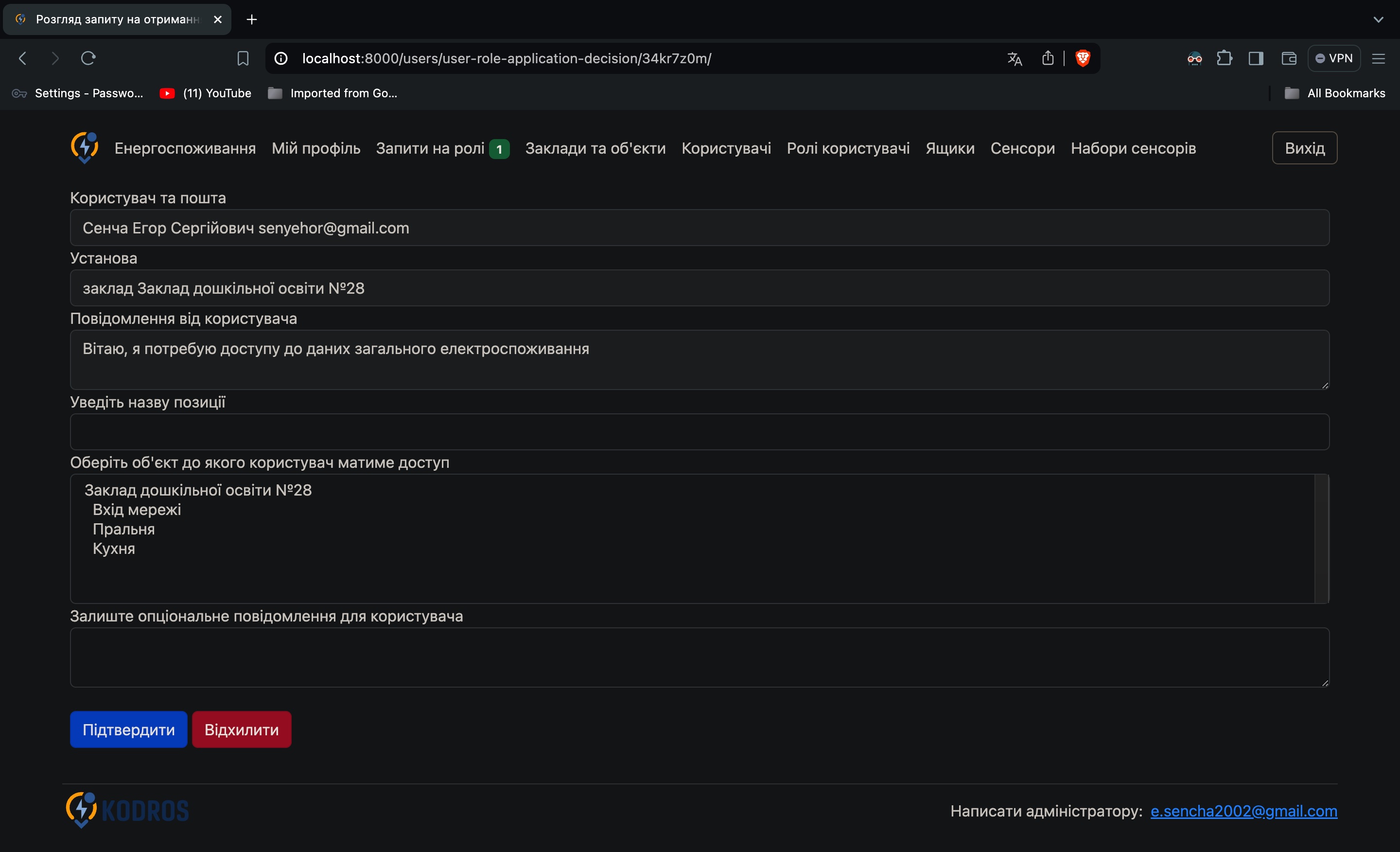The height and width of the screenshot is (852, 1400).
Task: Toggle the browser sidebar panel icon
Action: tap(1256, 58)
